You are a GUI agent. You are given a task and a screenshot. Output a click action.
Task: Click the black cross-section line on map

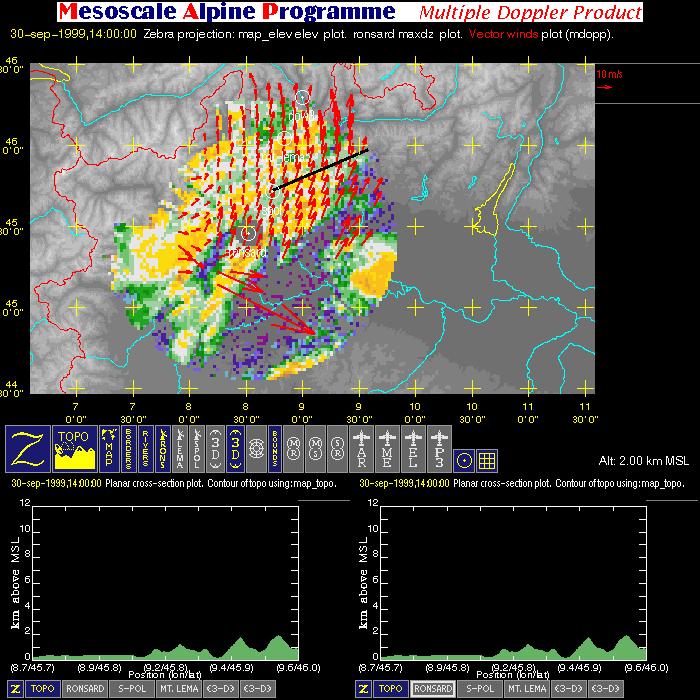coord(320,170)
